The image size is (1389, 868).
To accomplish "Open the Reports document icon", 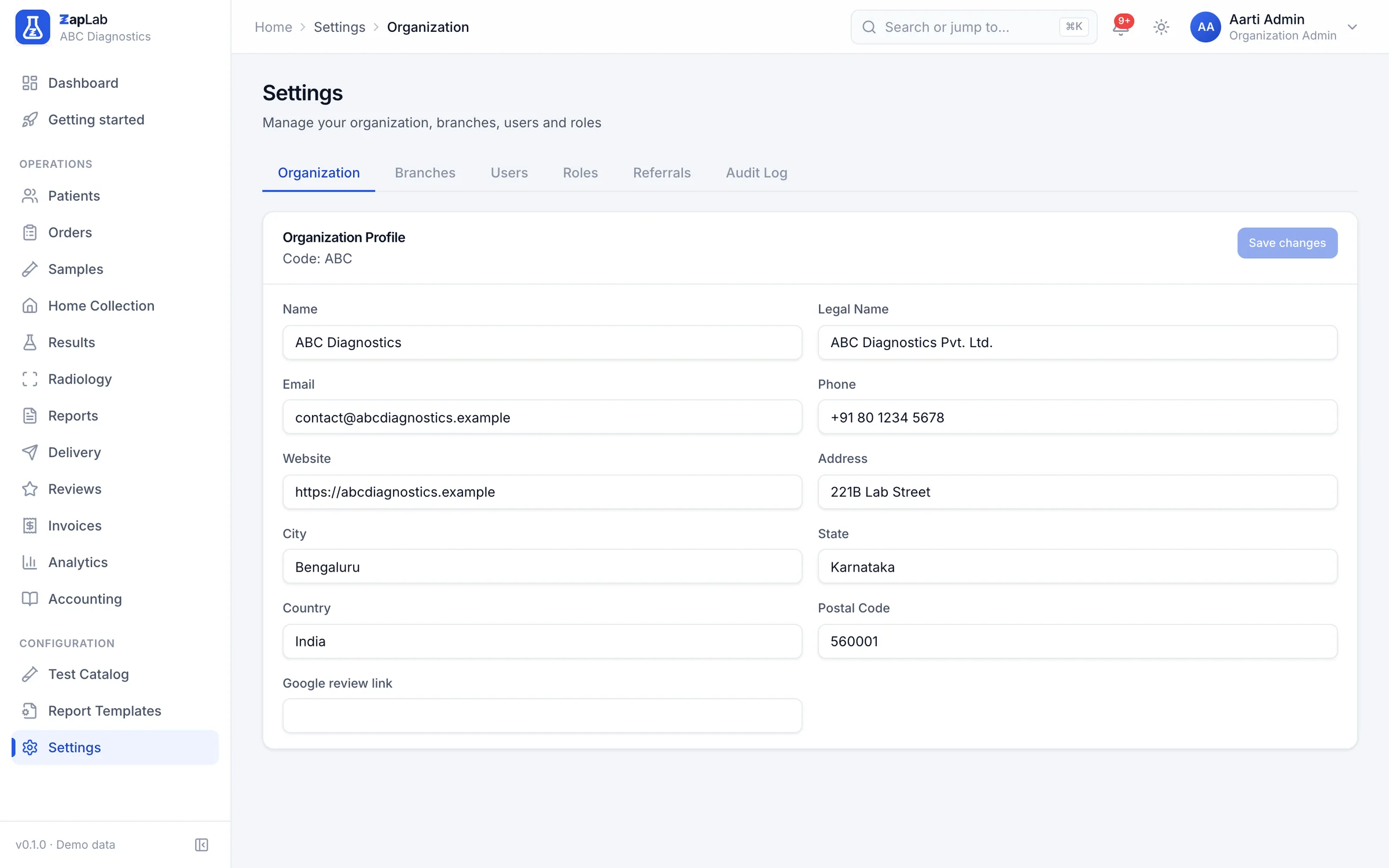I will coord(30,415).
